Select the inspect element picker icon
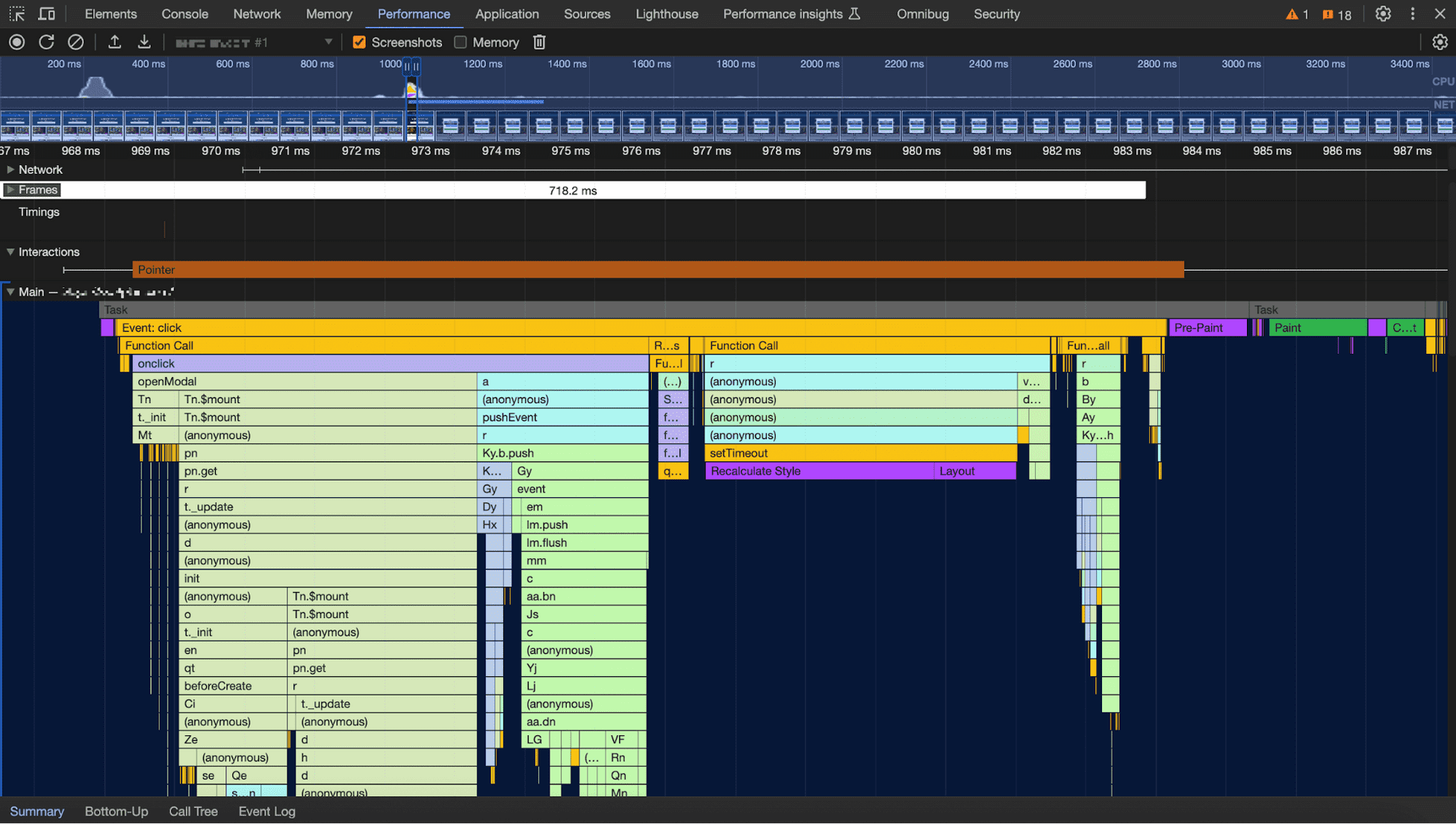 point(16,13)
